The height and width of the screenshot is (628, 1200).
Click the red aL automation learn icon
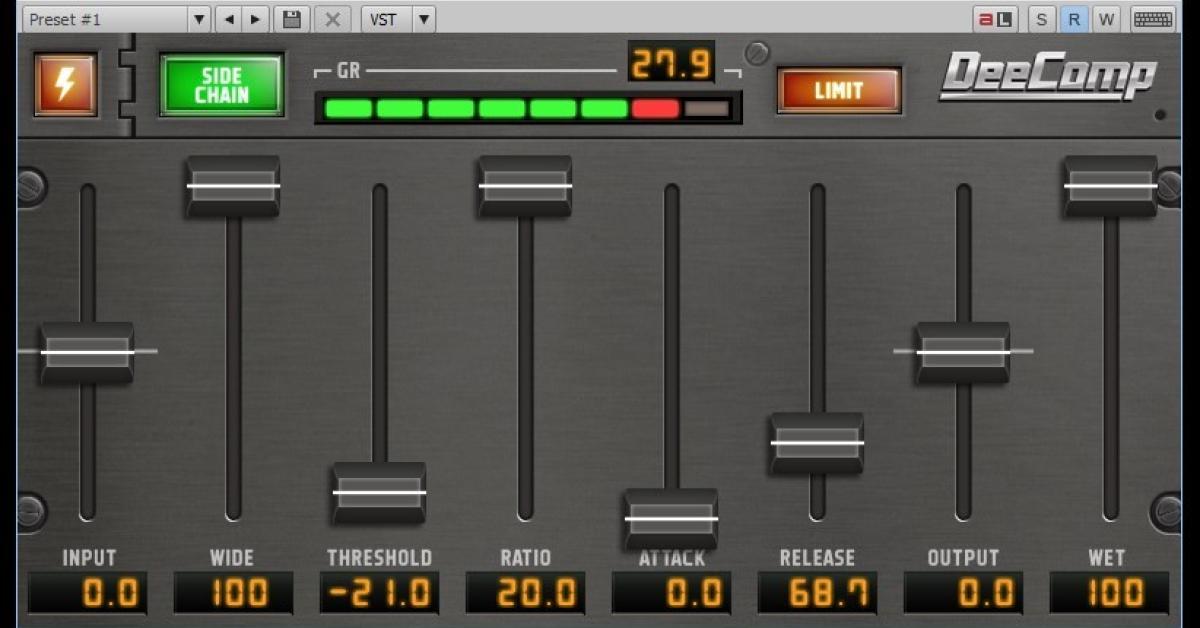[x=996, y=19]
